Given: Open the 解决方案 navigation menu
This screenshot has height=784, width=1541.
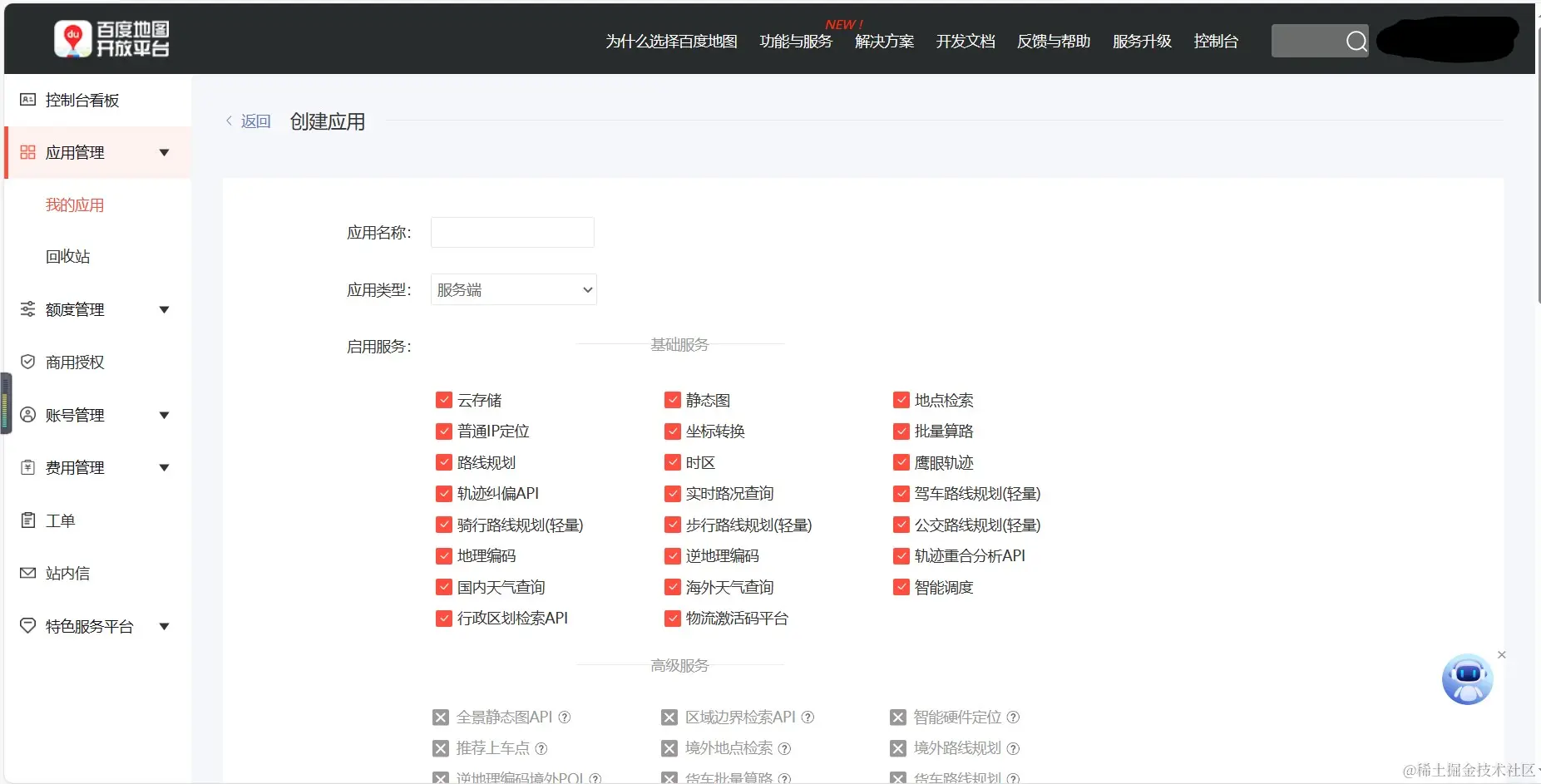Looking at the screenshot, I should click(883, 41).
